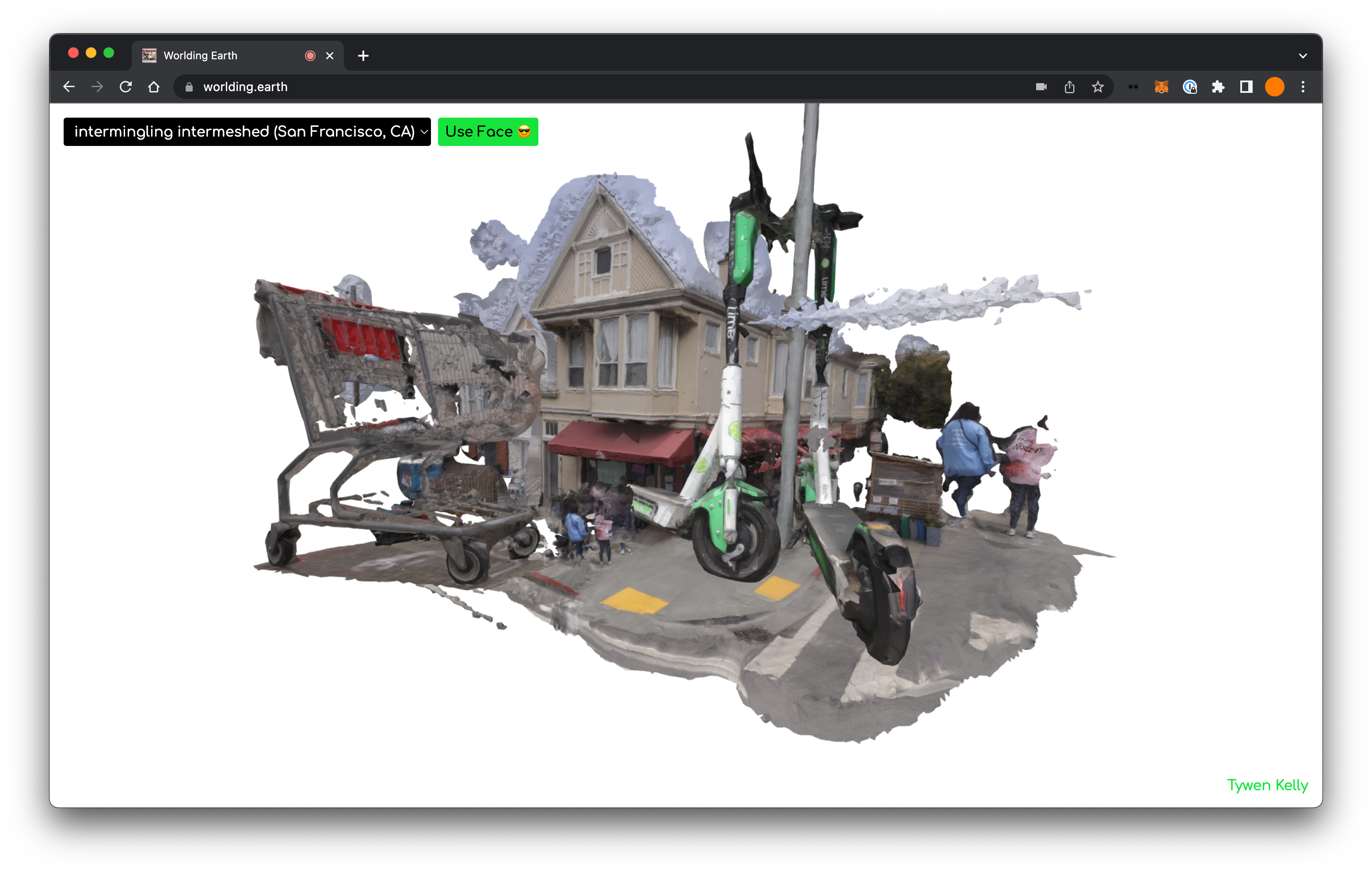Open the share page icon

[x=1070, y=87]
